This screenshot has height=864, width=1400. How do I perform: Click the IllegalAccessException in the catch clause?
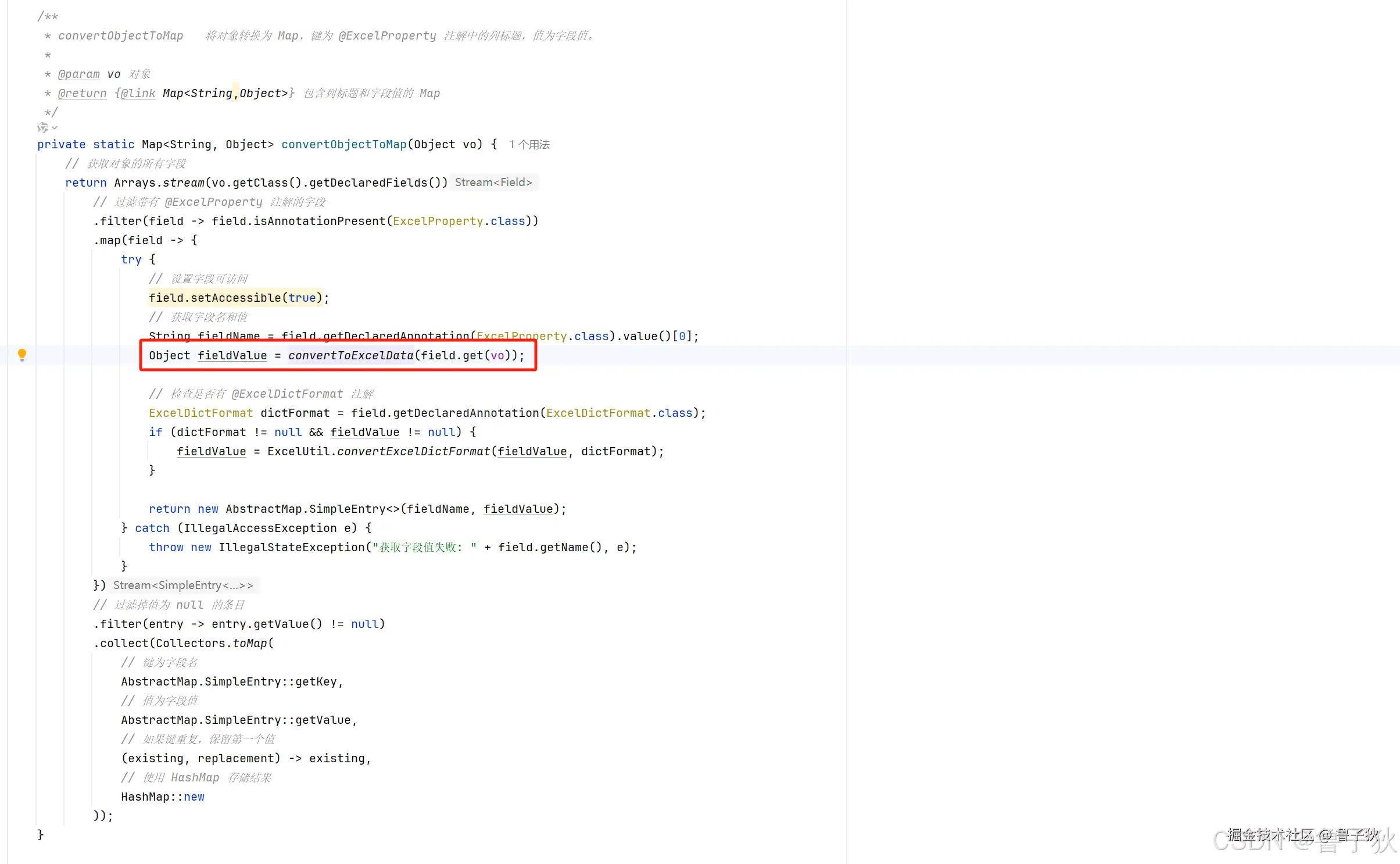tap(260, 528)
